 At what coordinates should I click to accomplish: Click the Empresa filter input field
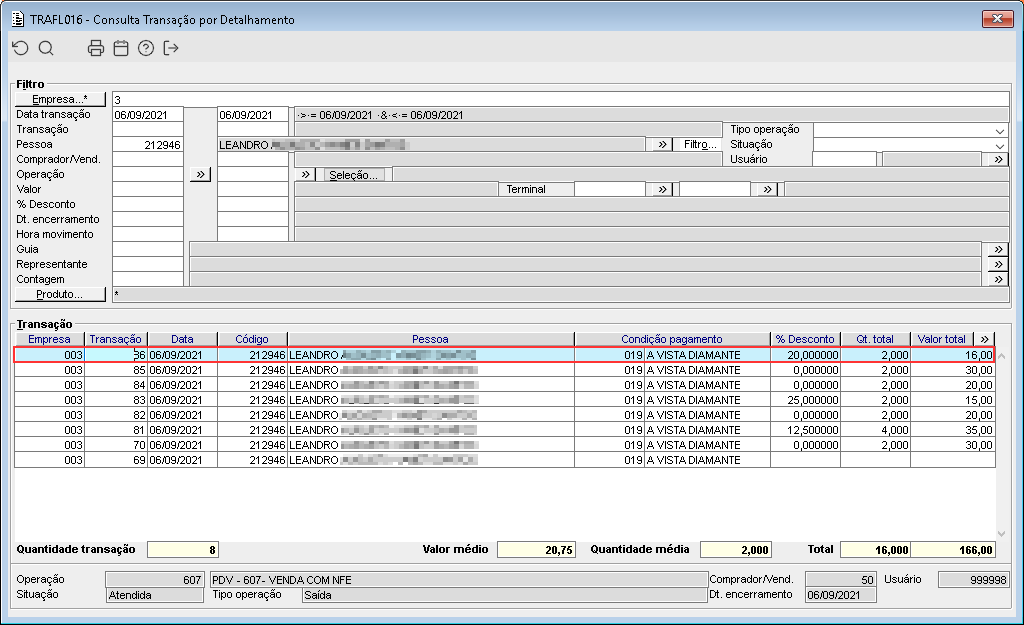point(560,99)
